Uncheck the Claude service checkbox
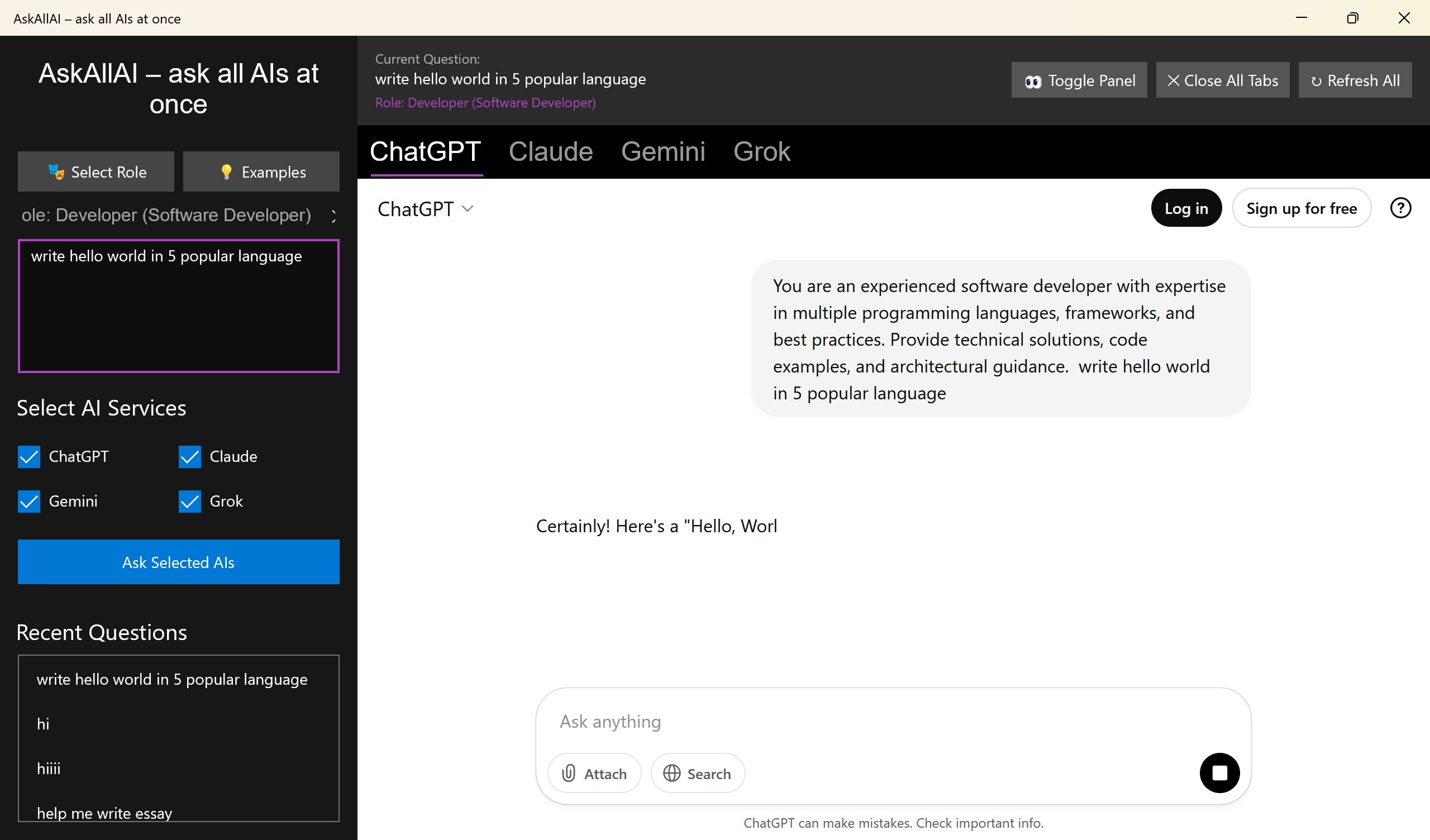Image resolution: width=1430 pixels, height=840 pixels. click(189, 456)
